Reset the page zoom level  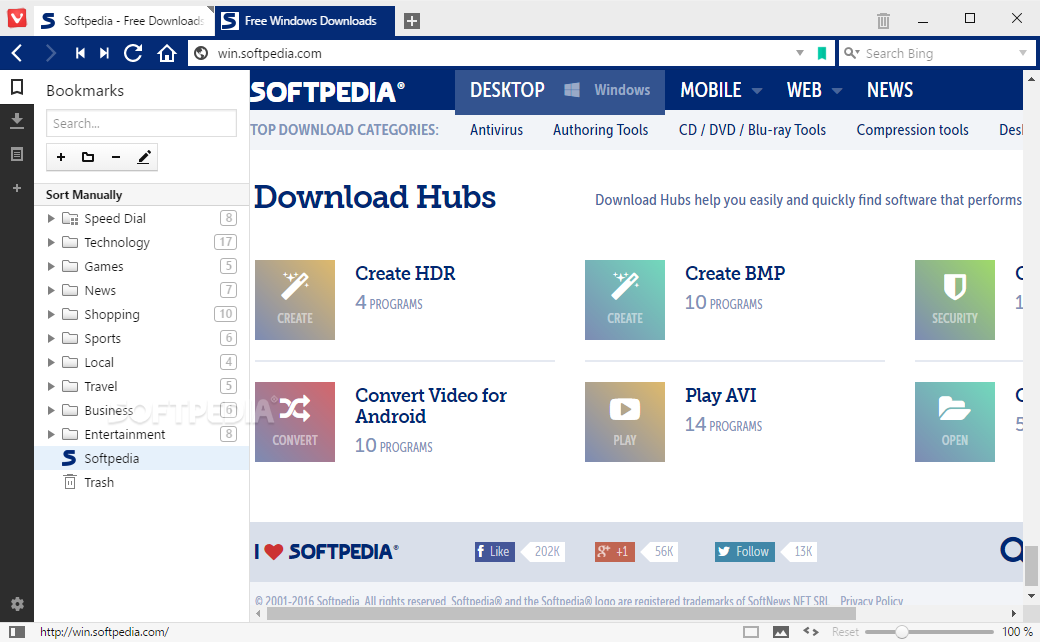pos(845,632)
